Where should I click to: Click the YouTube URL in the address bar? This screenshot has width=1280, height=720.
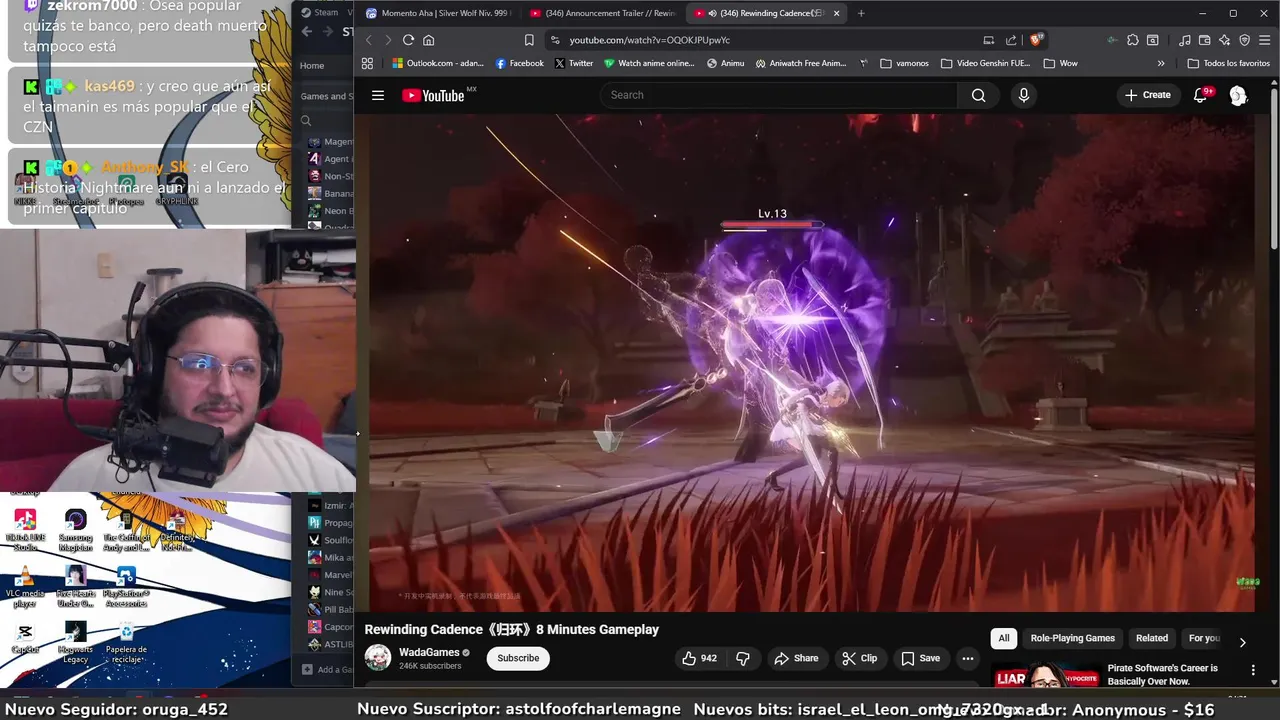(x=650, y=40)
